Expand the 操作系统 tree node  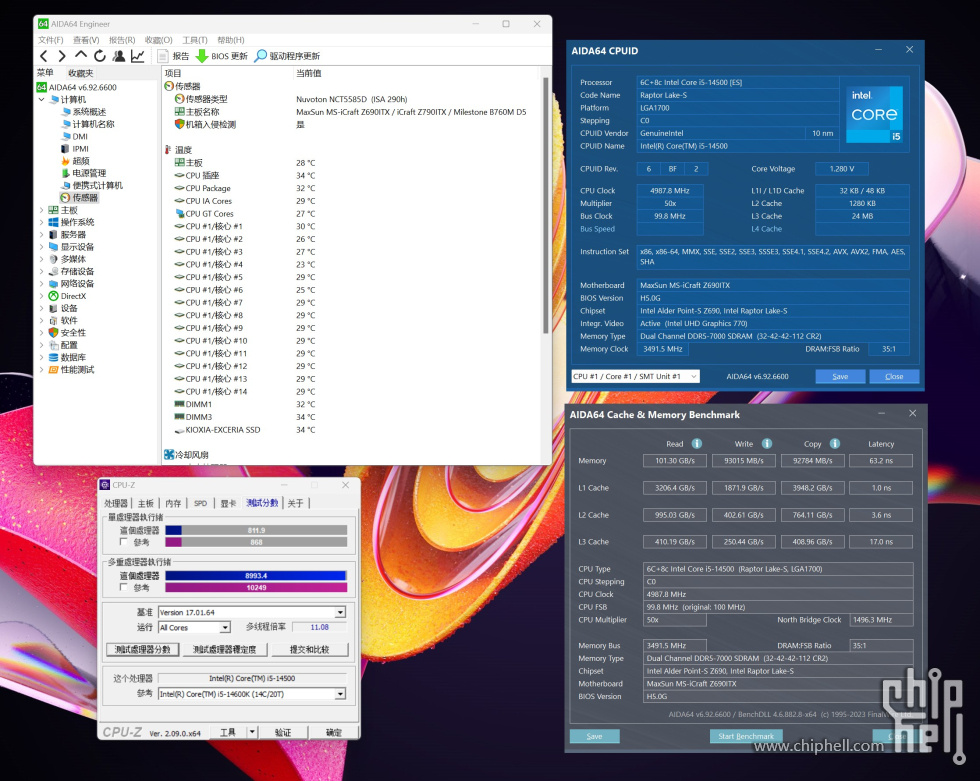click(x=42, y=222)
